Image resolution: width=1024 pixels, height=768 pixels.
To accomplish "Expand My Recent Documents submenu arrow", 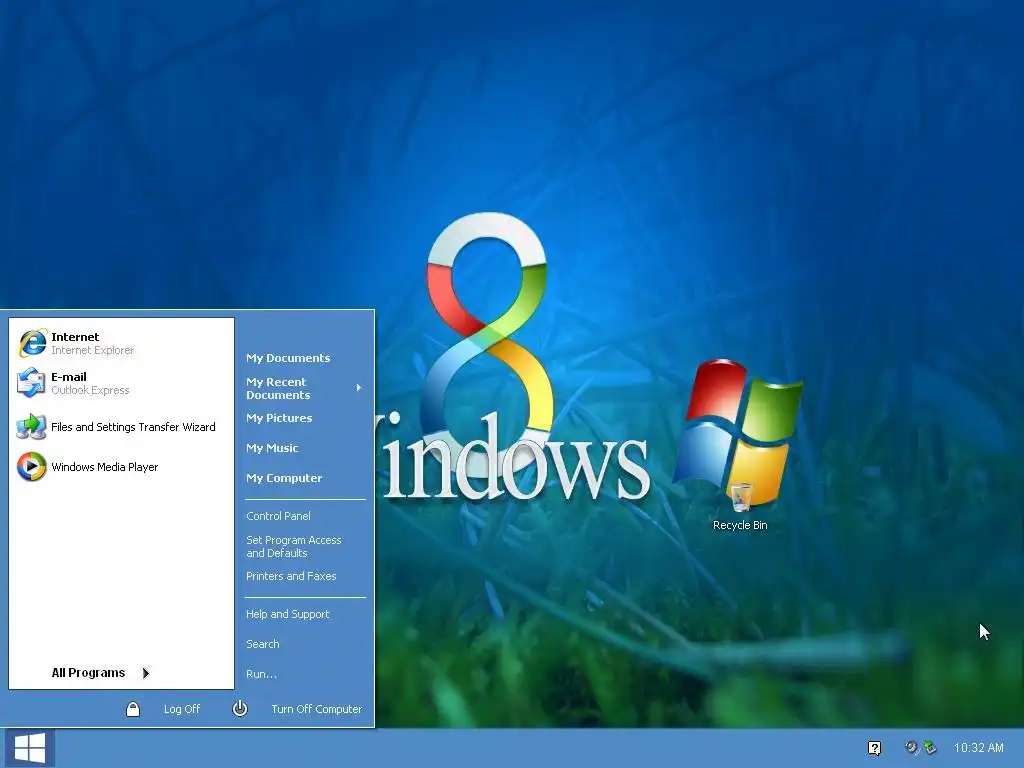I will coord(359,388).
